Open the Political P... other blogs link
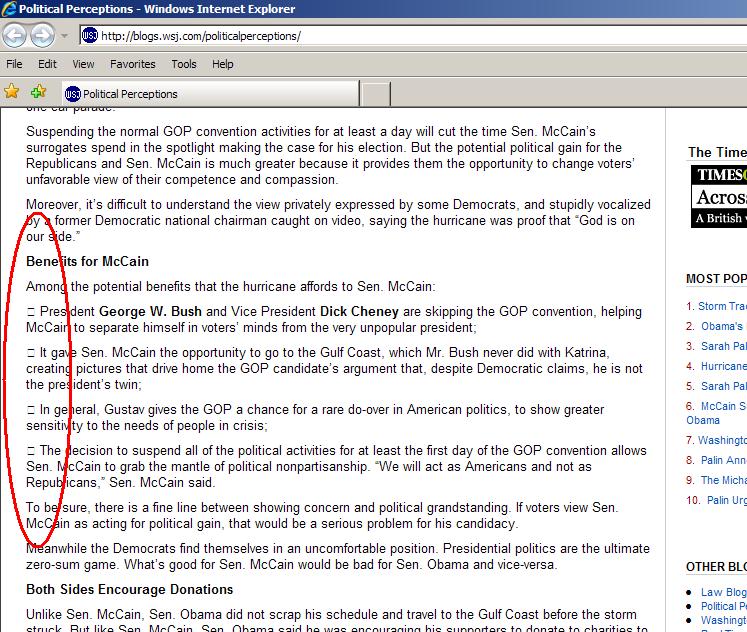747x632 pixels. click(724, 606)
